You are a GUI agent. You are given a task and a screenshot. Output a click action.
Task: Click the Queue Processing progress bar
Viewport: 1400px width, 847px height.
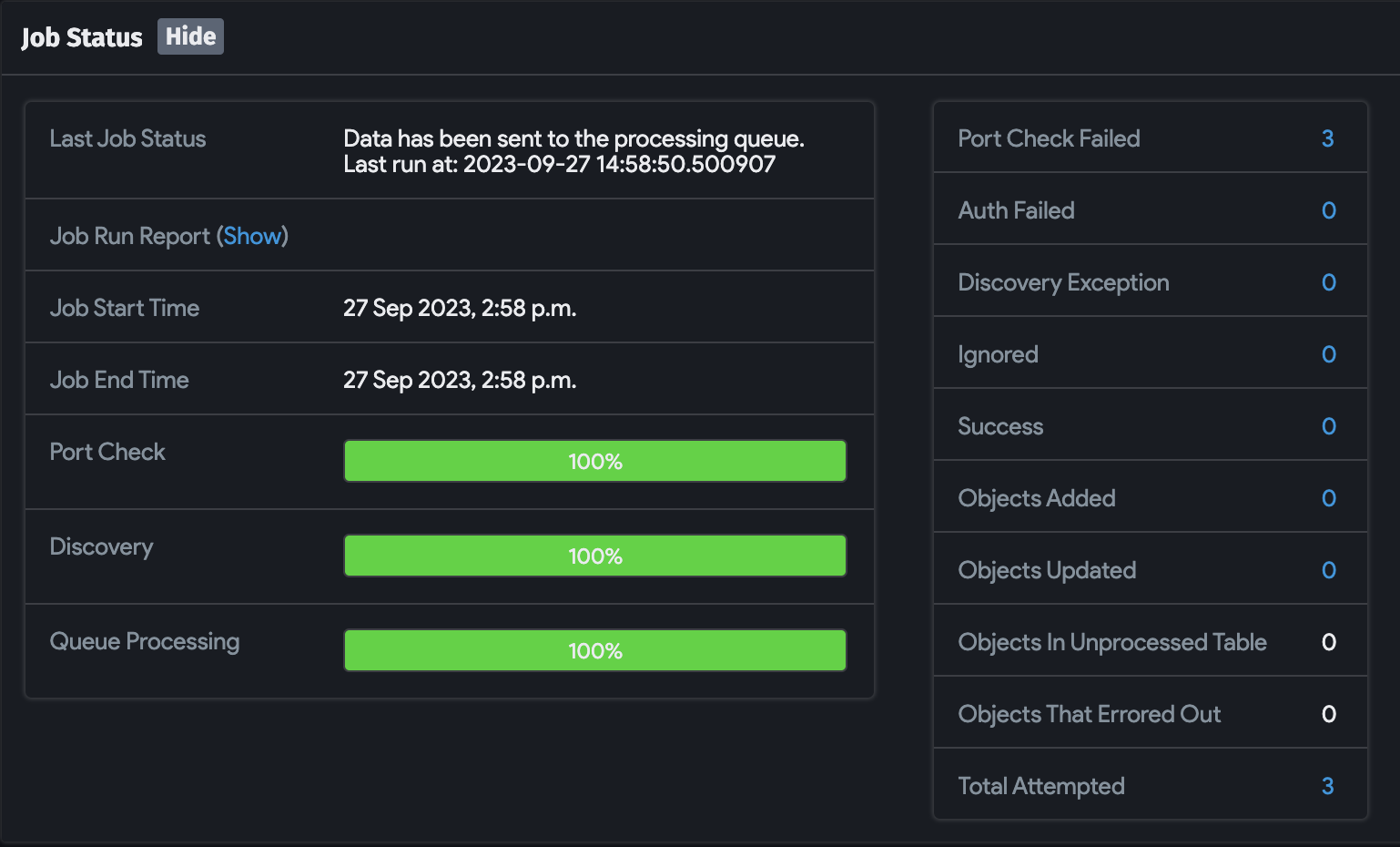[594, 650]
